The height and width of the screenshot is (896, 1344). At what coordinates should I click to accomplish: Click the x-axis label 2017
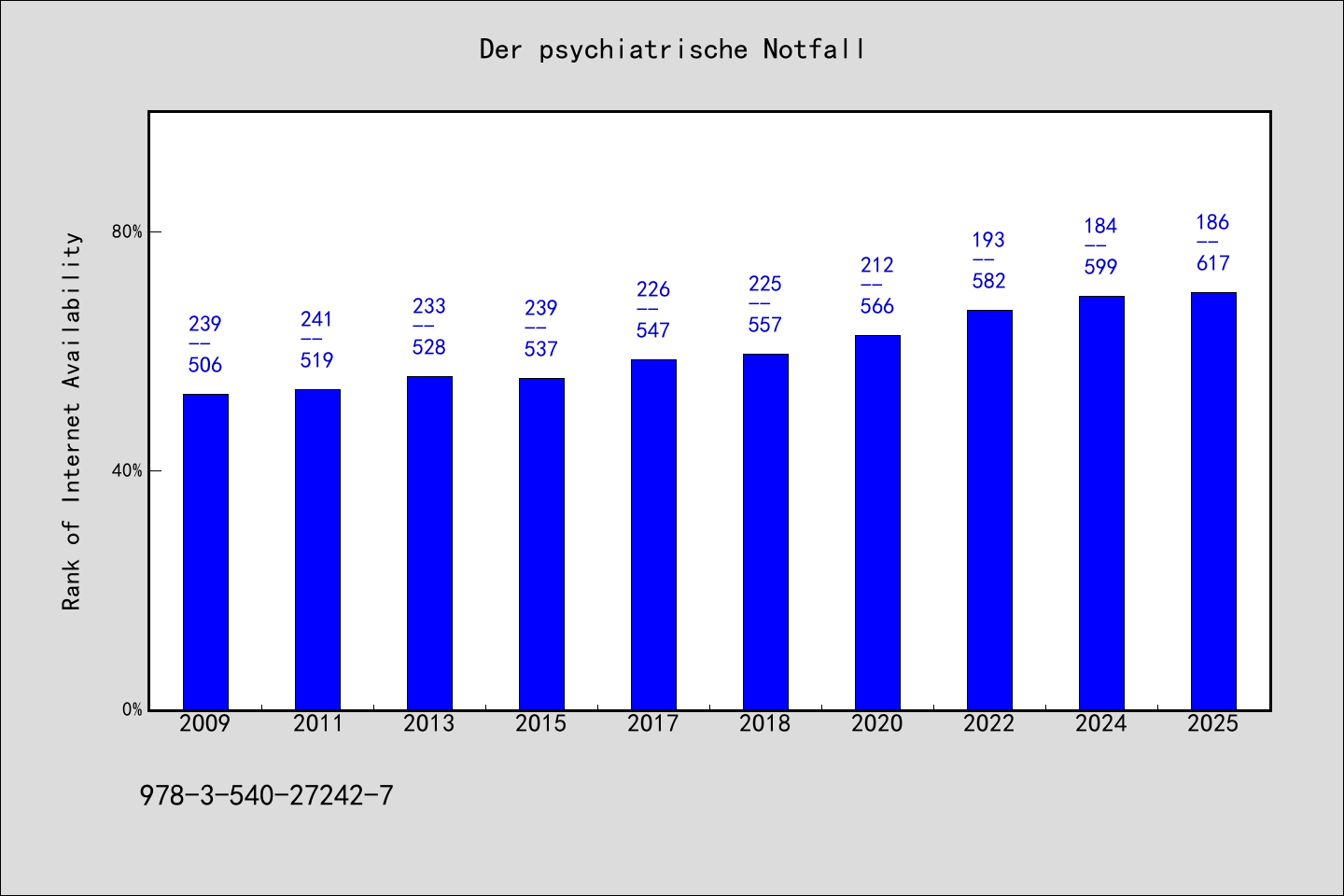tap(653, 723)
